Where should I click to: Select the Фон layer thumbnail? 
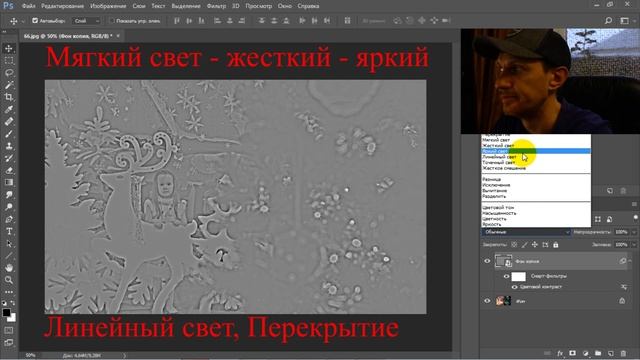[503, 301]
